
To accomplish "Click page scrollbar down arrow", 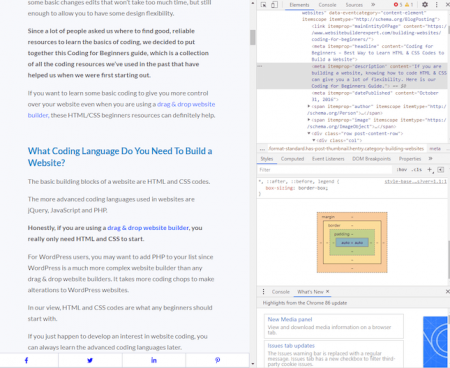I will [253, 364].
